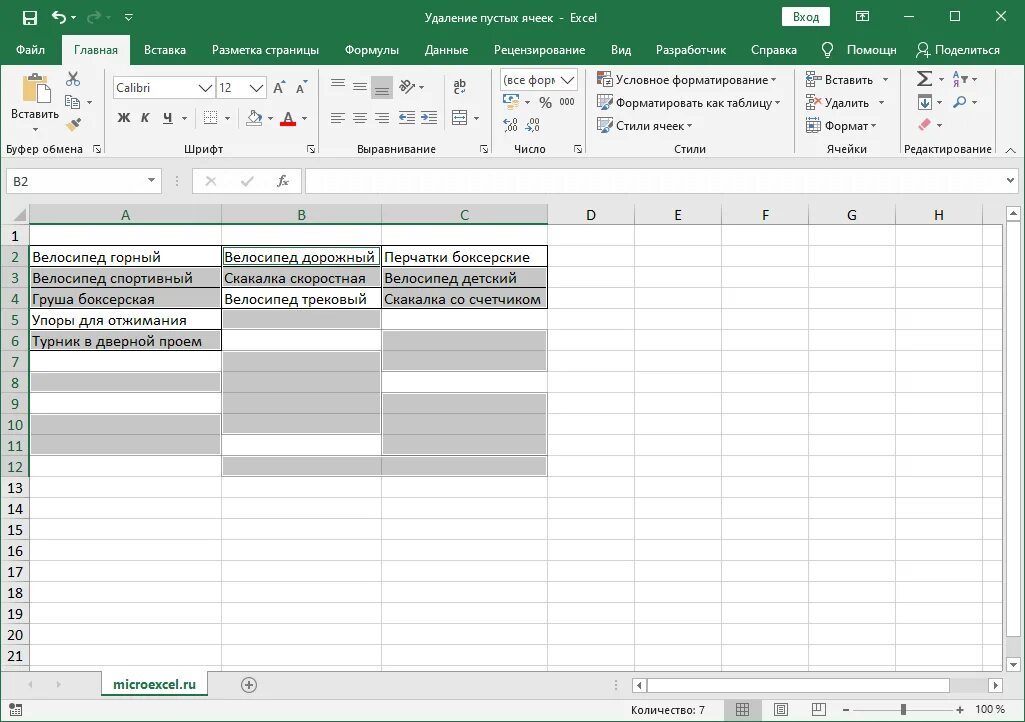Screen dimensions: 1025x722
Task: Expand Условное форматирование menu
Action: [x=686, y=80]
